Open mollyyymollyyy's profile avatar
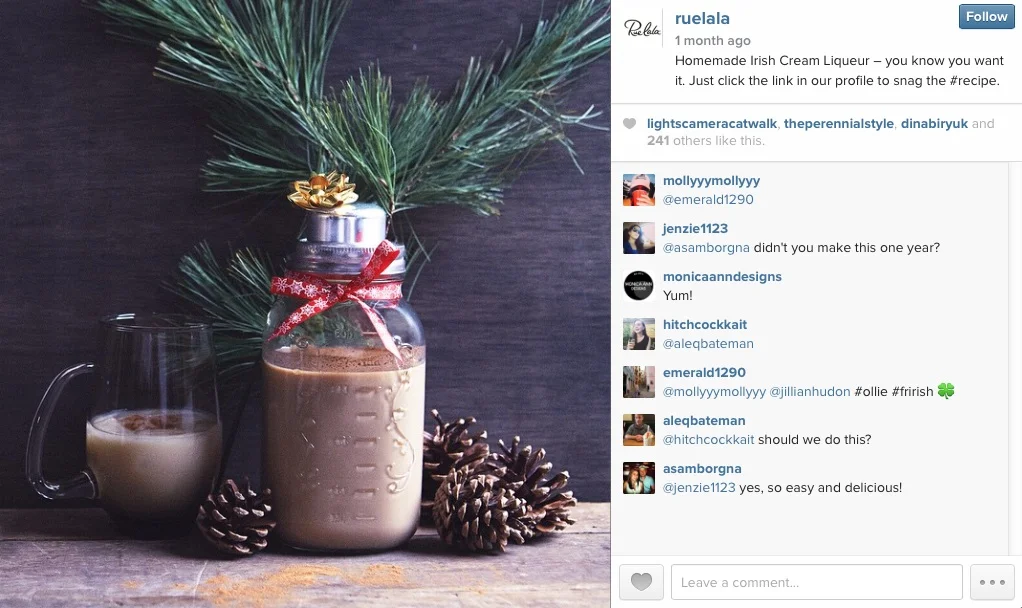Image resolution: width=1022 pixels, height=608 pixels. pyautogui.click(x=639, y=190)
